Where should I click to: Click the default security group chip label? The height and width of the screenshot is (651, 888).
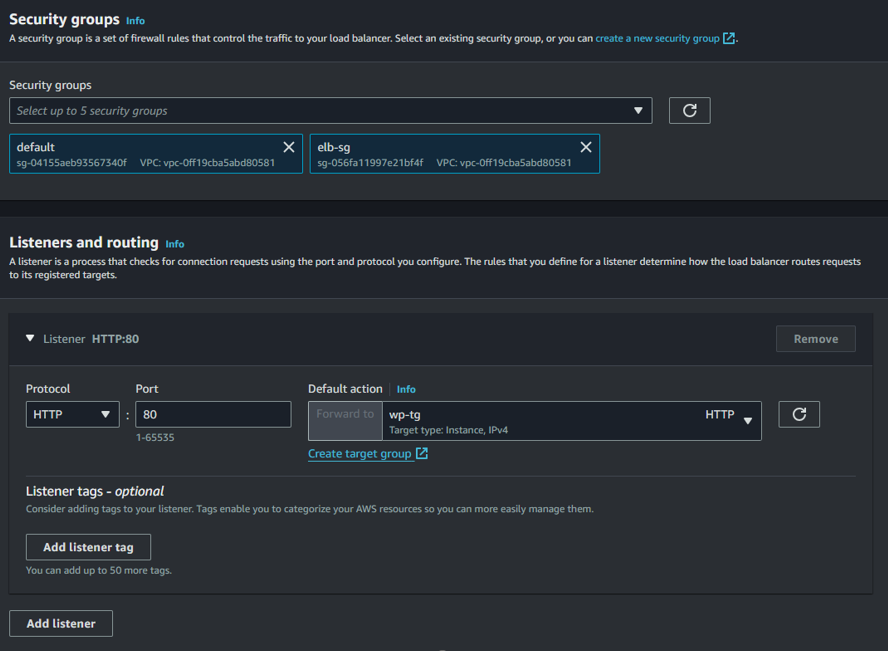[x=35, y=146]
